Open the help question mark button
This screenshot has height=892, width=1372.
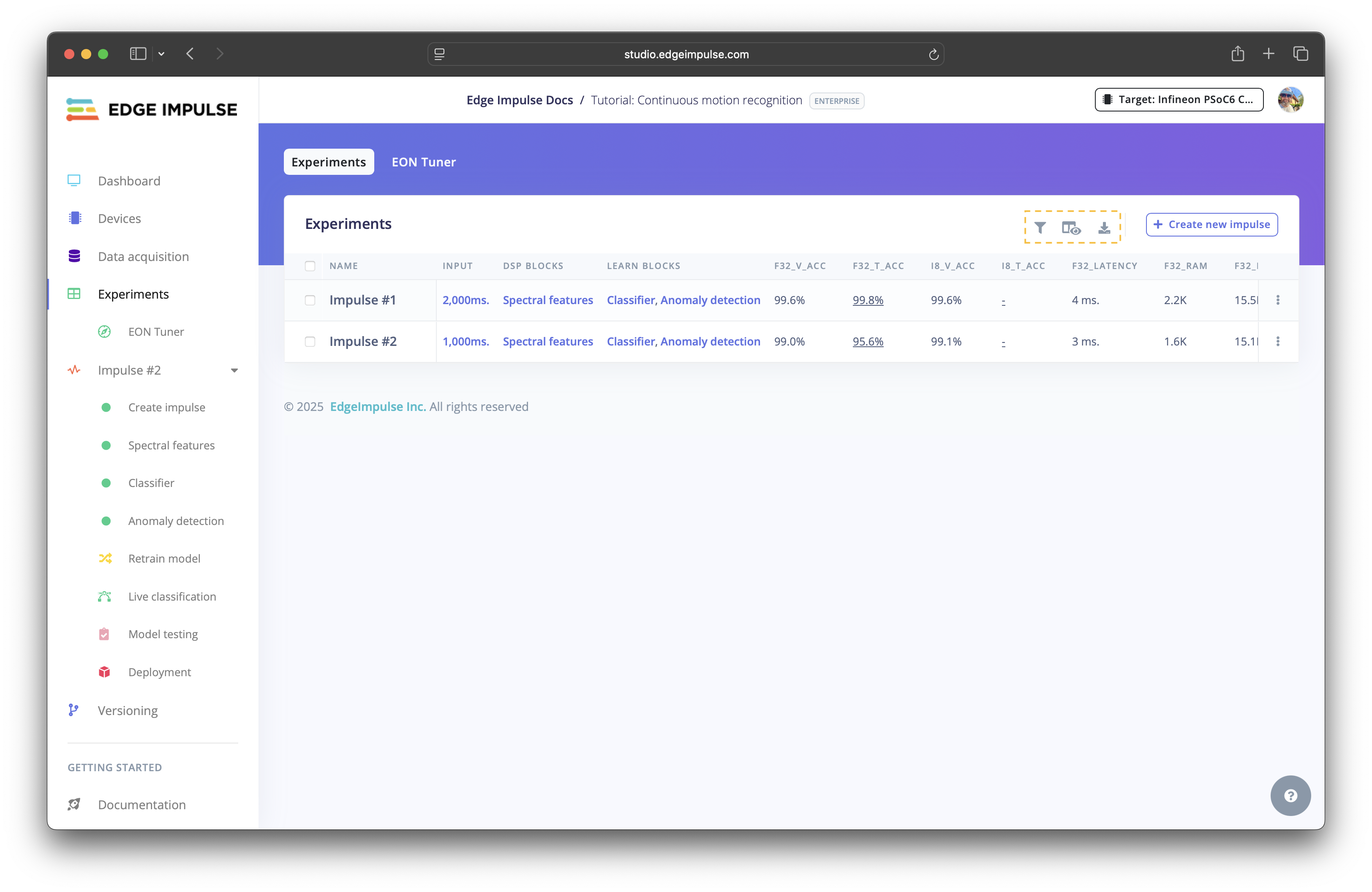point(1290,796)
